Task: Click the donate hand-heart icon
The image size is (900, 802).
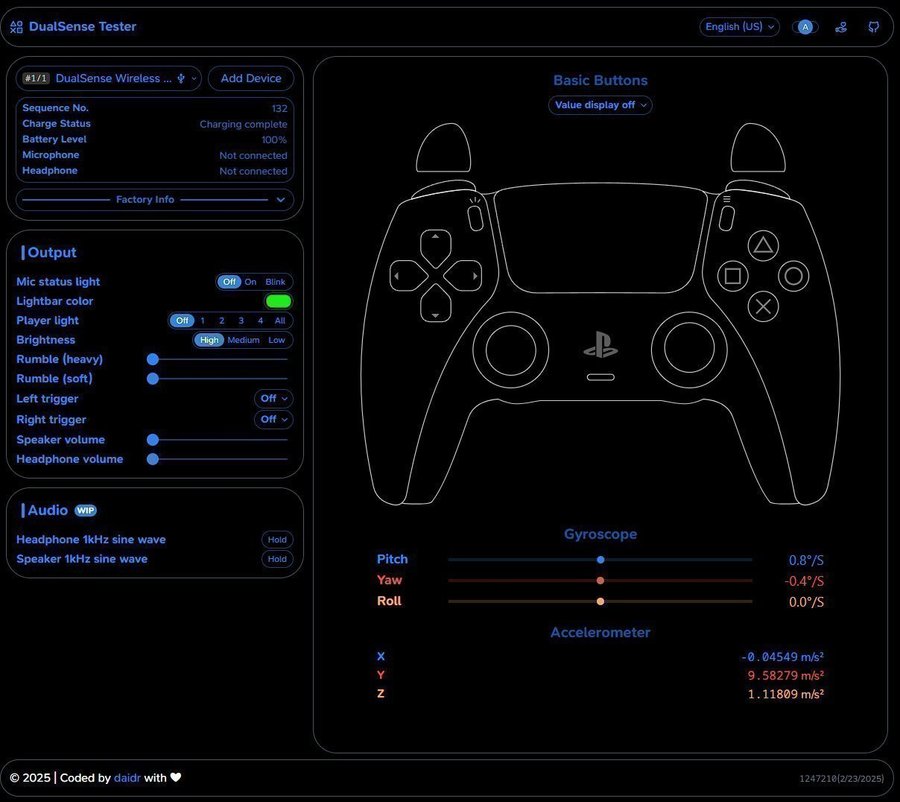Action: (x=841, y=27)
